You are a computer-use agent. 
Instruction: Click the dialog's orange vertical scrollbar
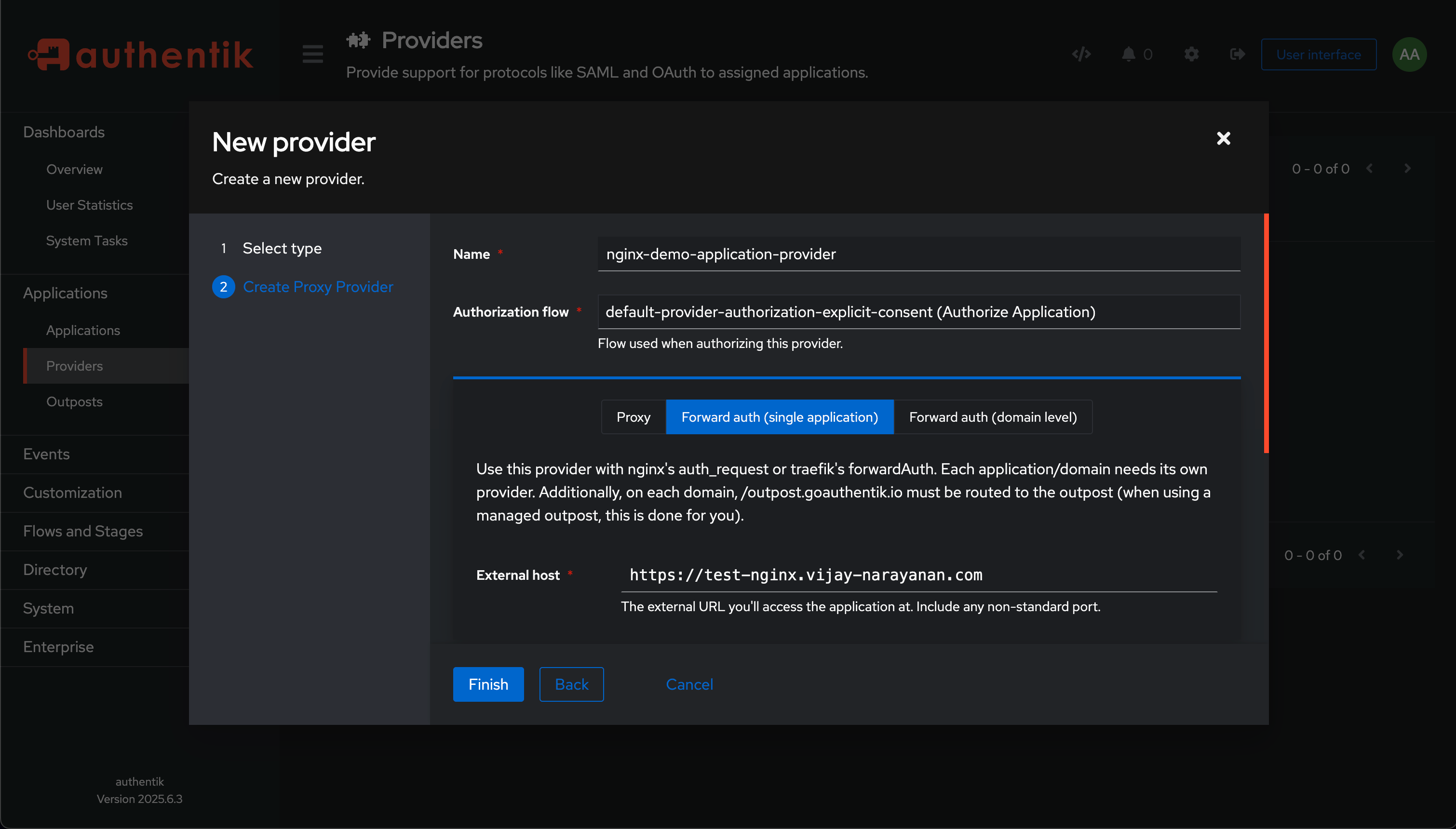pyautogui.click(x=1266, y=333)
